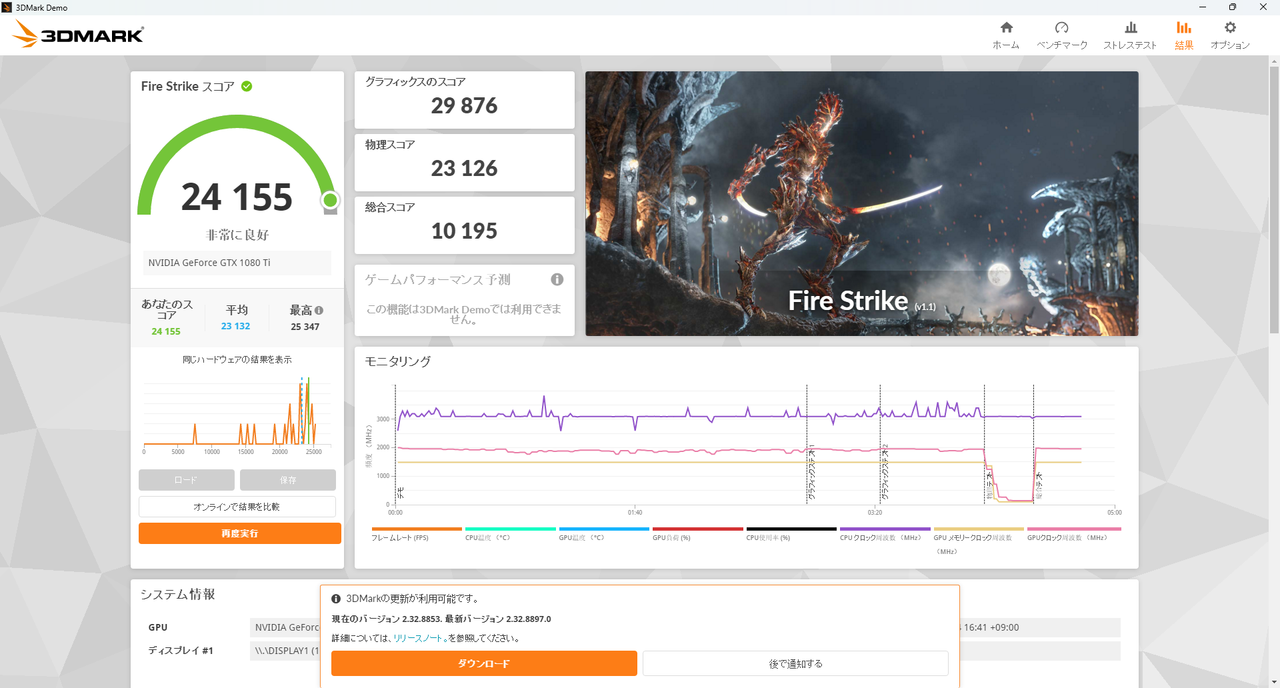Click the ディスプレイ #1 row label
Viewport: 1280px width, 688px height.
coord(181,651)
